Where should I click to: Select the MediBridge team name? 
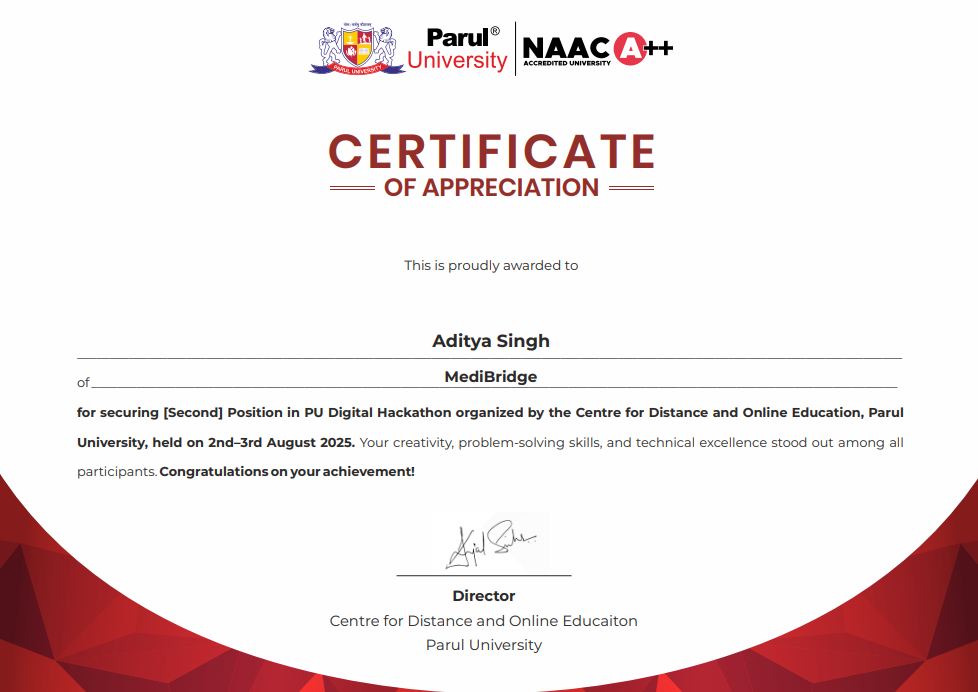pos(491,375)
